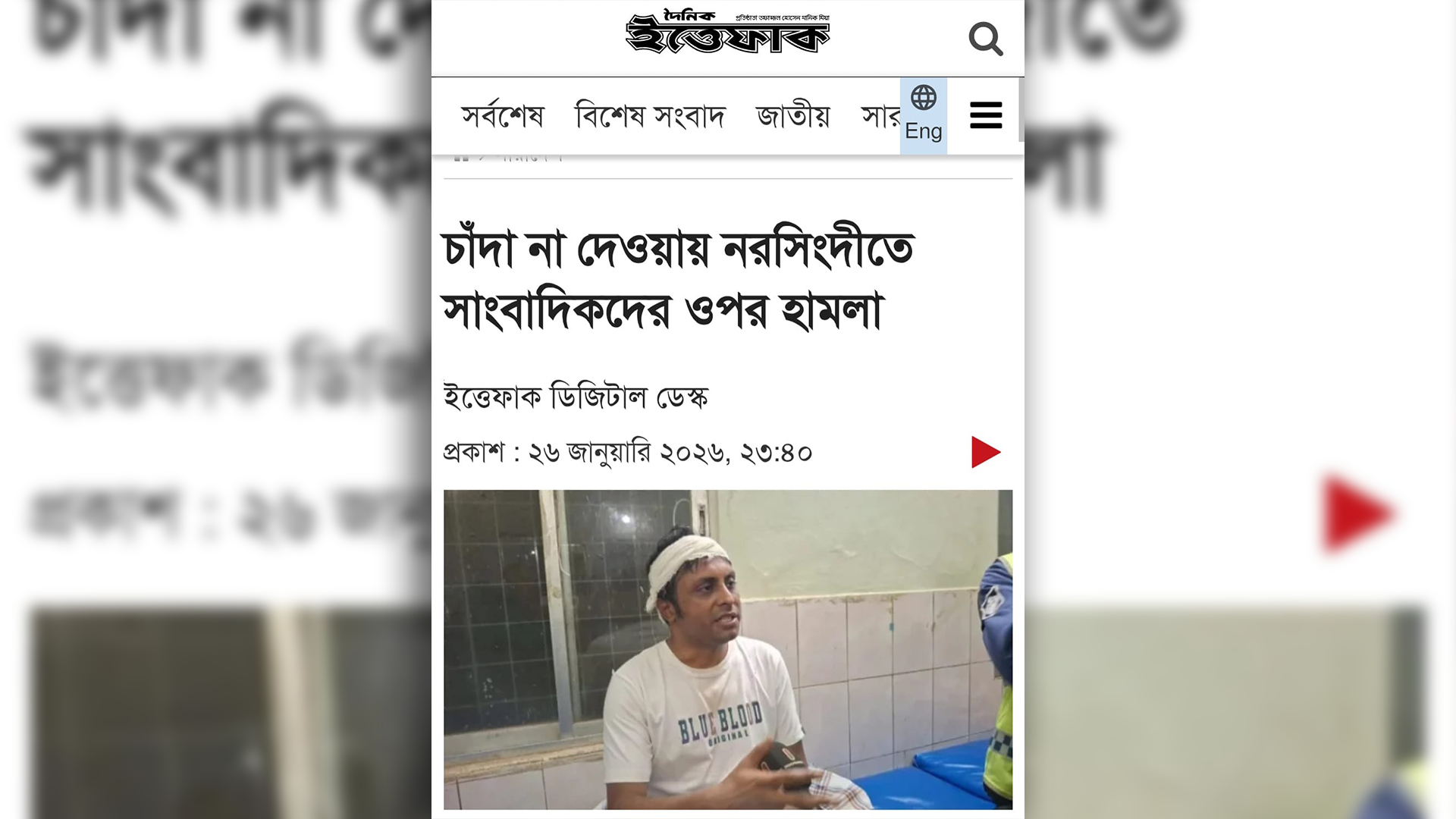Open the hamburger menu
The width and height of the screenshot is (1456, 819).
point(986,115)
